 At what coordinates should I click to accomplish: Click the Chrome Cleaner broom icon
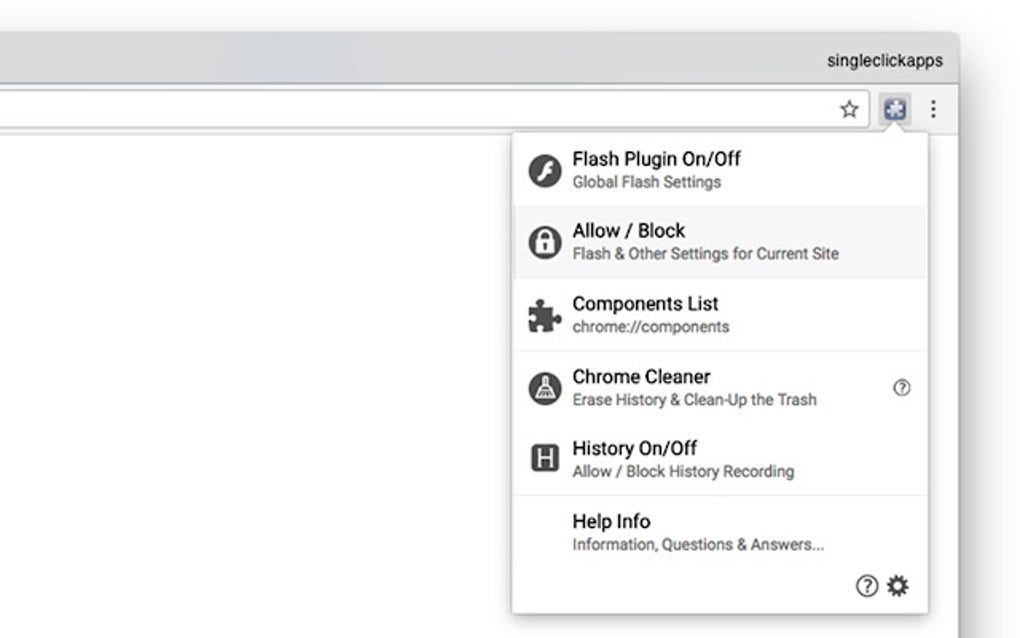[x=544, y=388]
